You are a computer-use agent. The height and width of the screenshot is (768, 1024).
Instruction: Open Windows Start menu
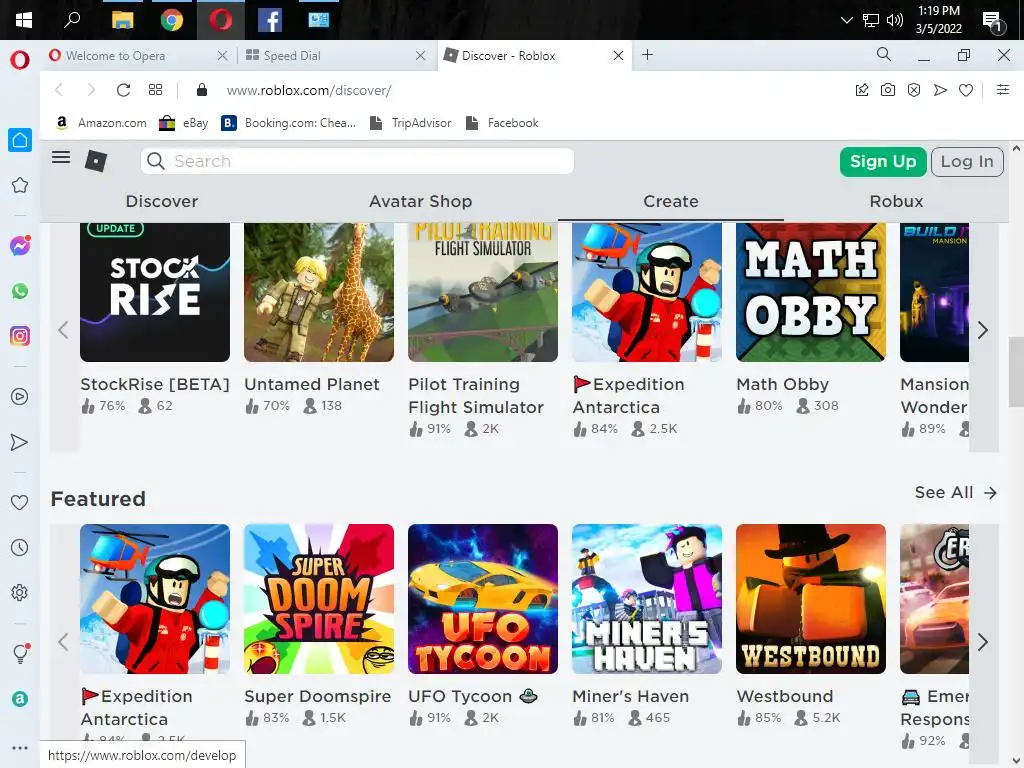[x=24, y=20]
